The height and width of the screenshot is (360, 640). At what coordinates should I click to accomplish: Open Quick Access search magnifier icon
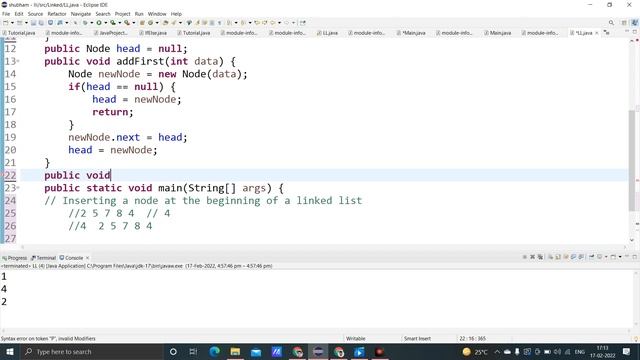(x=611, y=23)
